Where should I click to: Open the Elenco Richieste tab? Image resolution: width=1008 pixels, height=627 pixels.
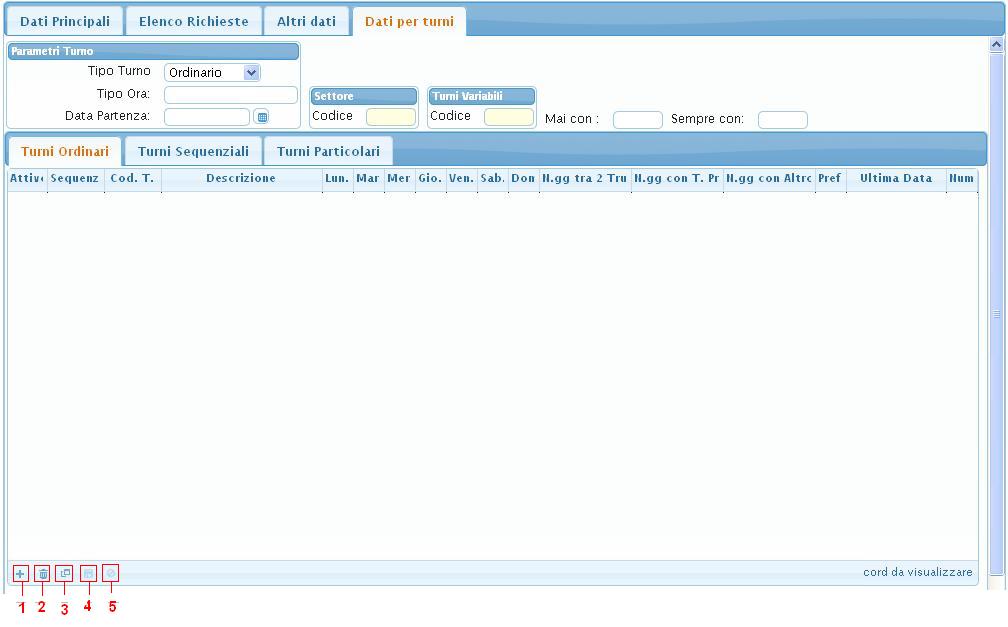pyautogui.click(x=193, y=21)
